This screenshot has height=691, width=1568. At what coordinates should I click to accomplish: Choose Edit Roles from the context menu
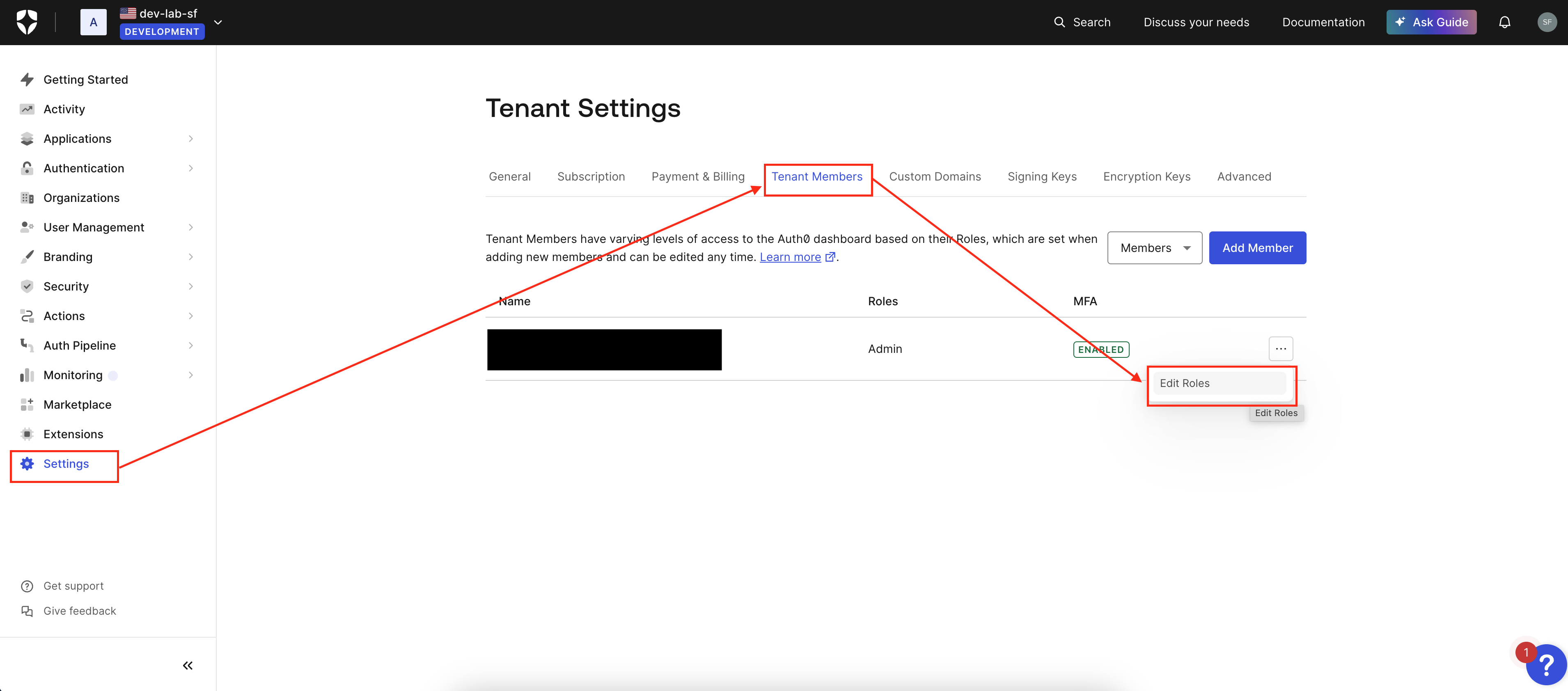click(1219, 383)
